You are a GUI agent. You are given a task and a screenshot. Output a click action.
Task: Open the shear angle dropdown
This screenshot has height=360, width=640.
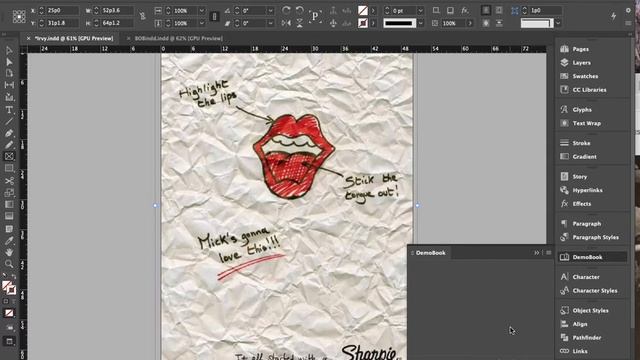click(270, 23)
